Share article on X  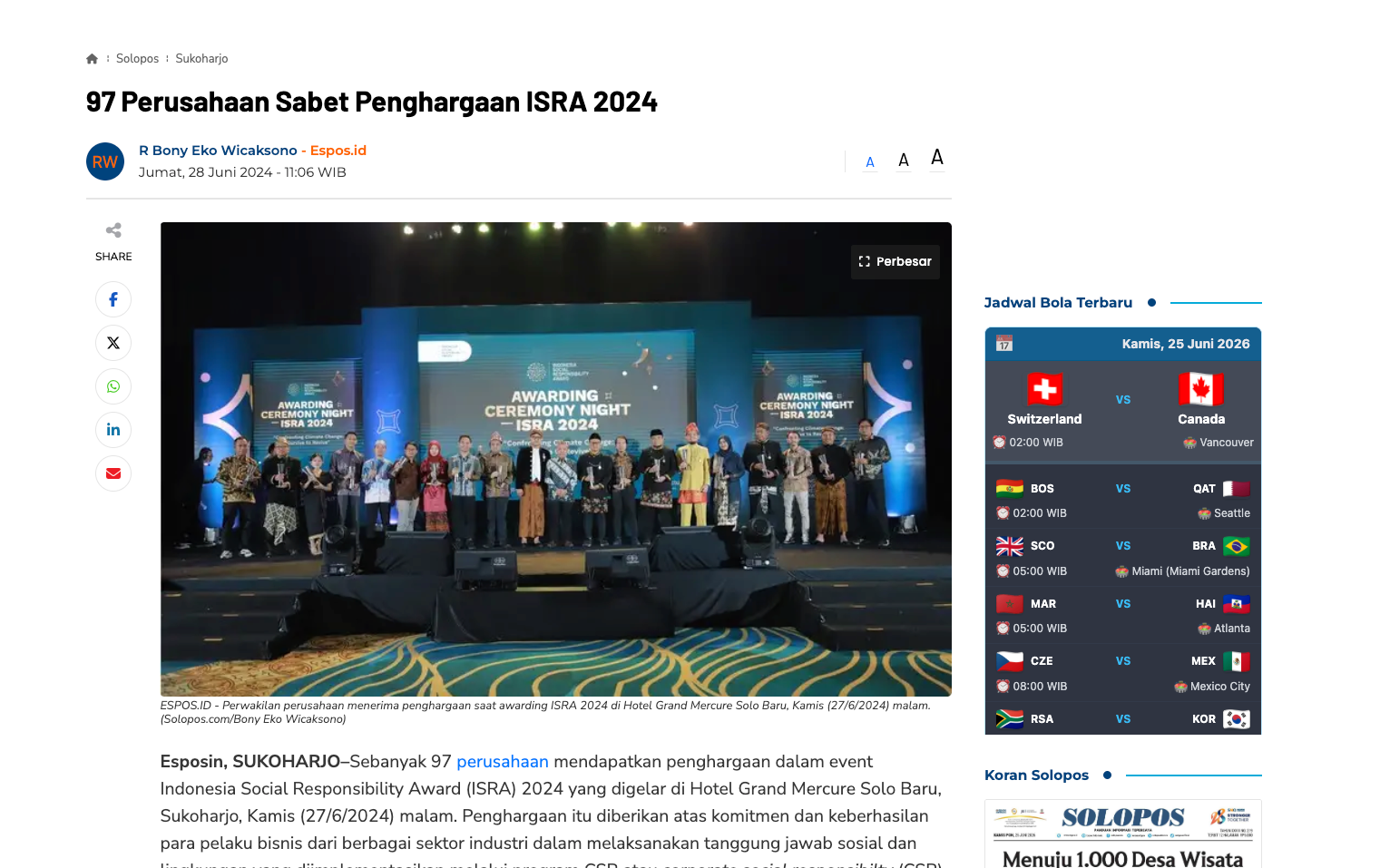point(113,343)
